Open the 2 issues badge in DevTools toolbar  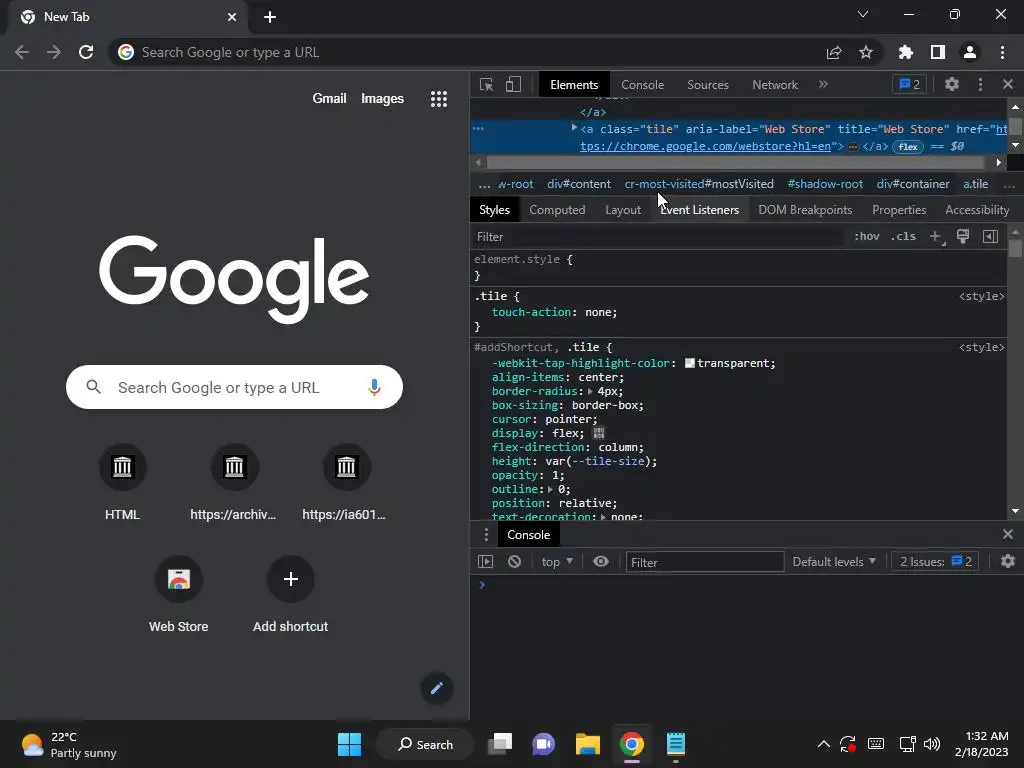(909, 84)
